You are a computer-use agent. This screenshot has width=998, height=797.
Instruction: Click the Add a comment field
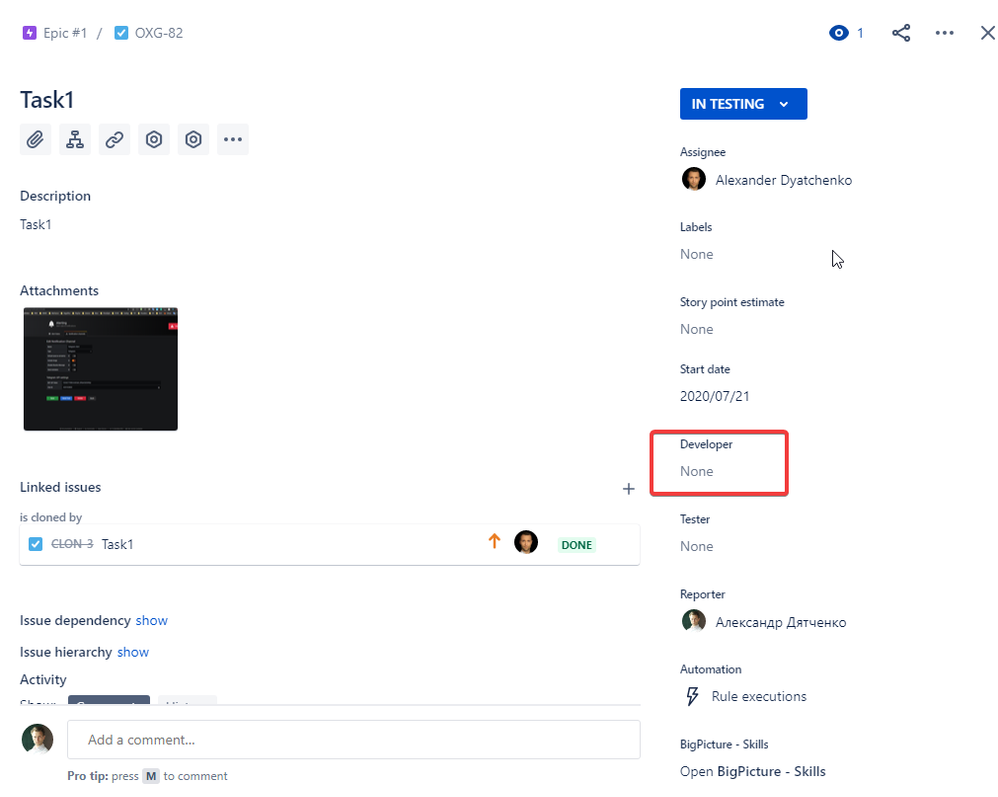coord(353,740)
